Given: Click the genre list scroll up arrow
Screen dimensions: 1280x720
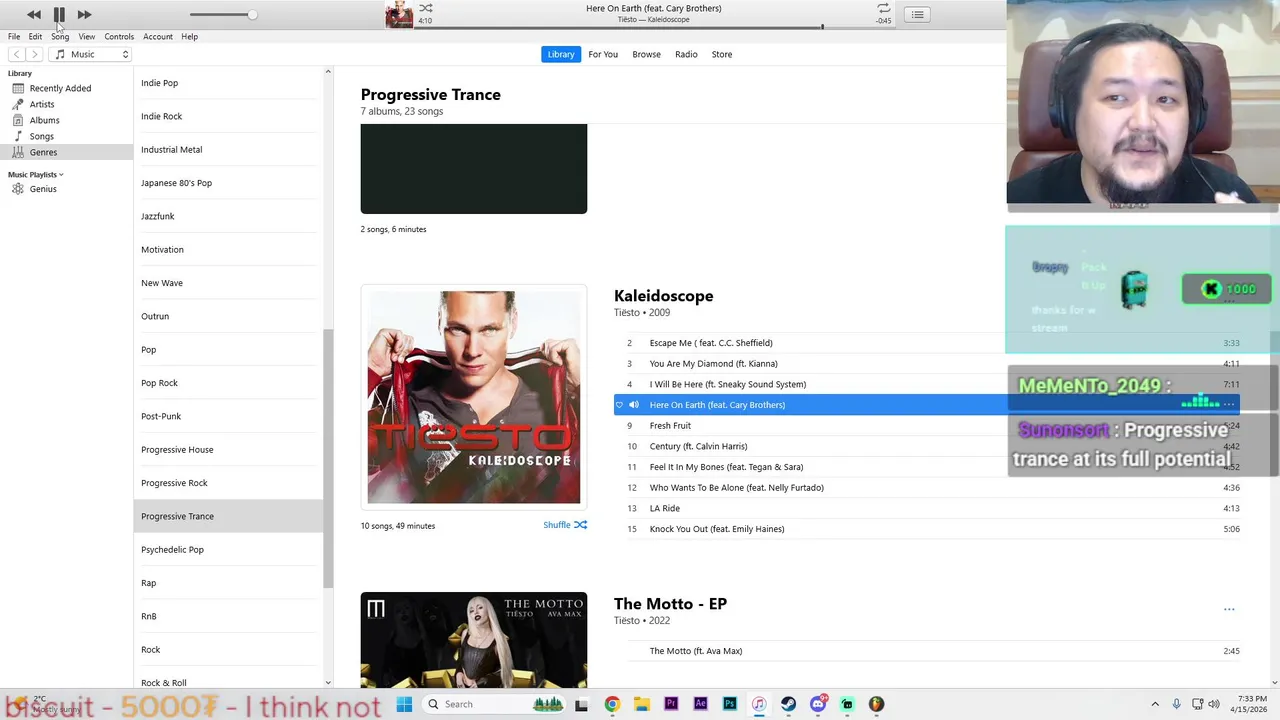Looking at the screenshot, I should click(328, 72).
